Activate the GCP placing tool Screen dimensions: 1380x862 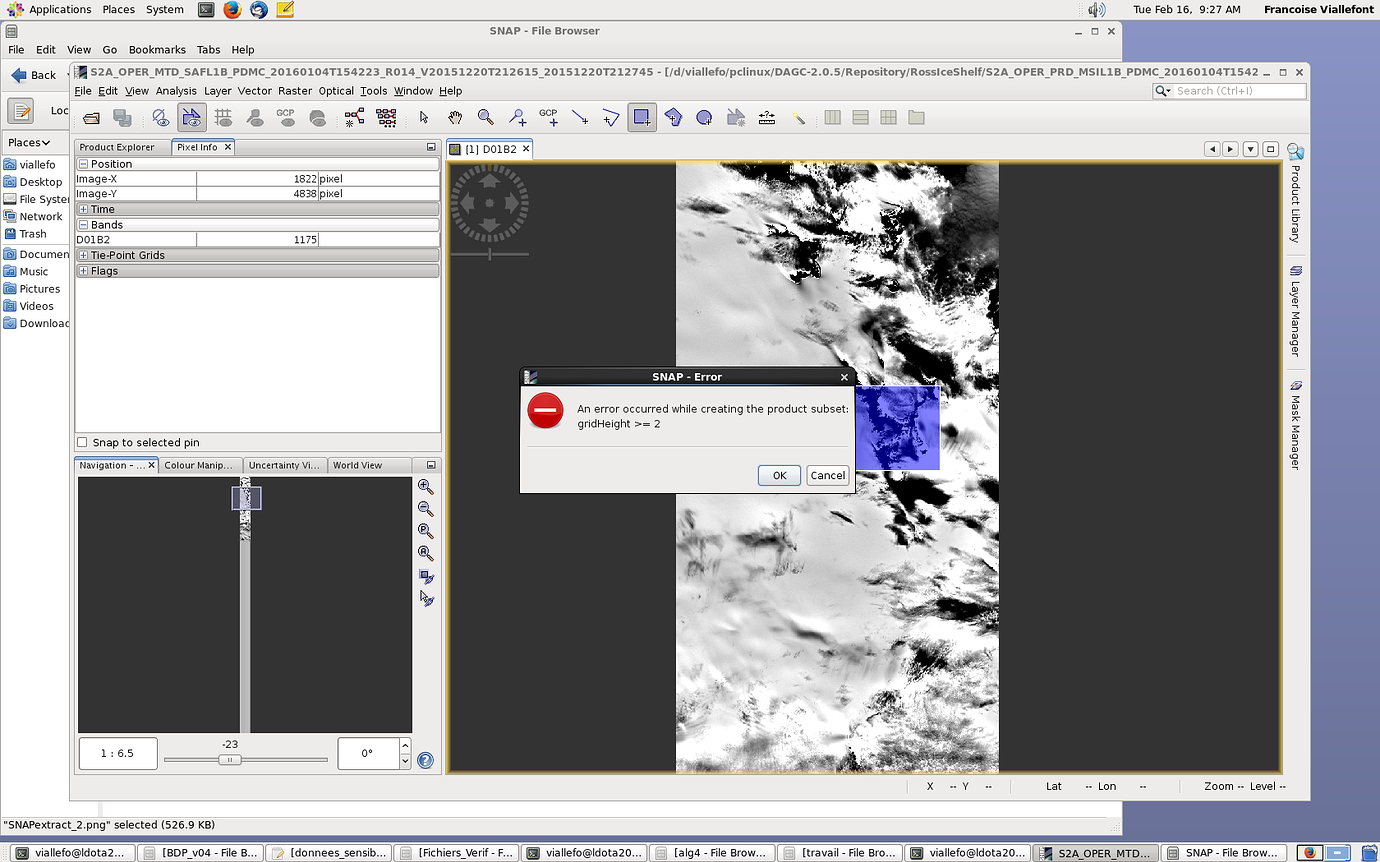click(x=548, y=117)
